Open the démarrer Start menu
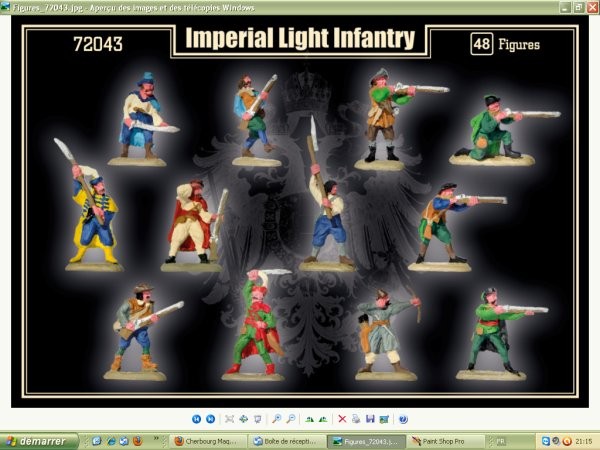 [38, 441]
